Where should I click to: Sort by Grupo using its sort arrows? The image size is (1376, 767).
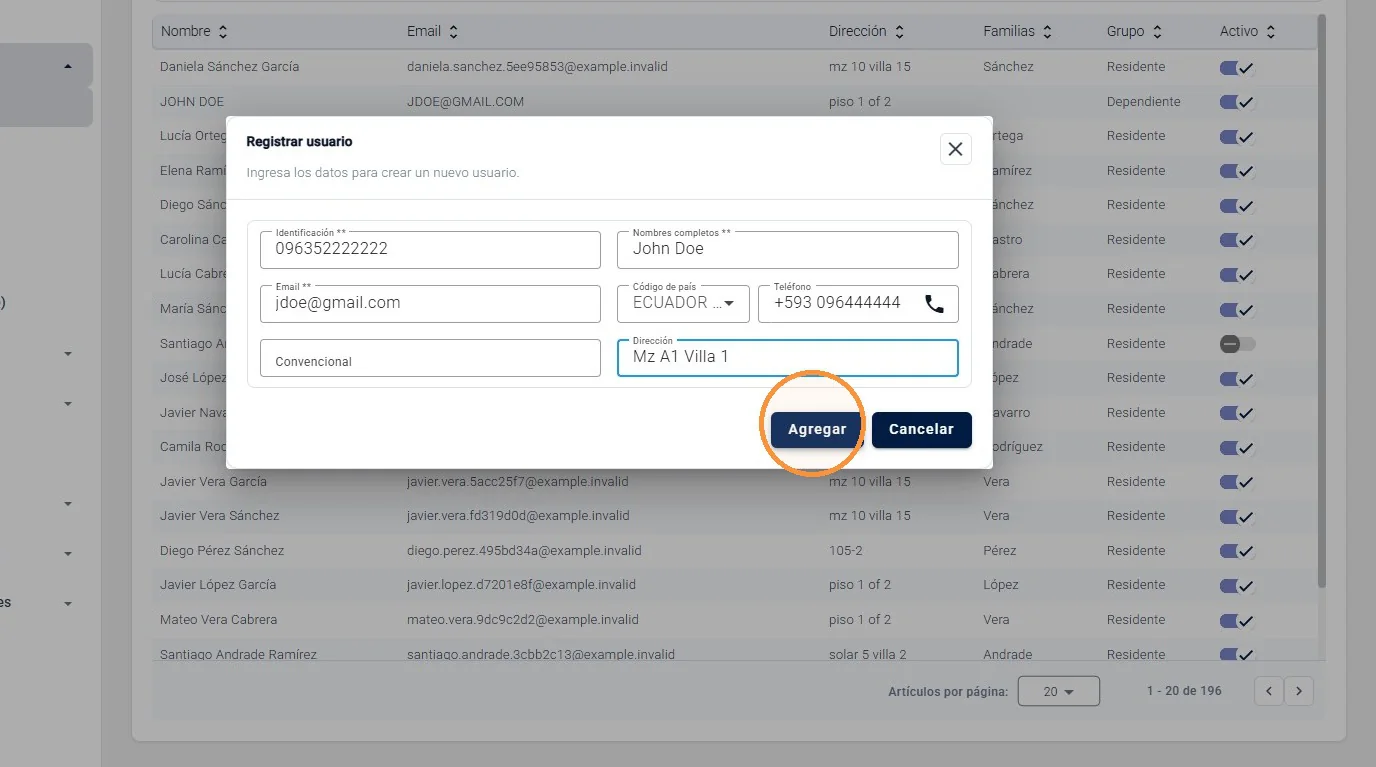1157,32
